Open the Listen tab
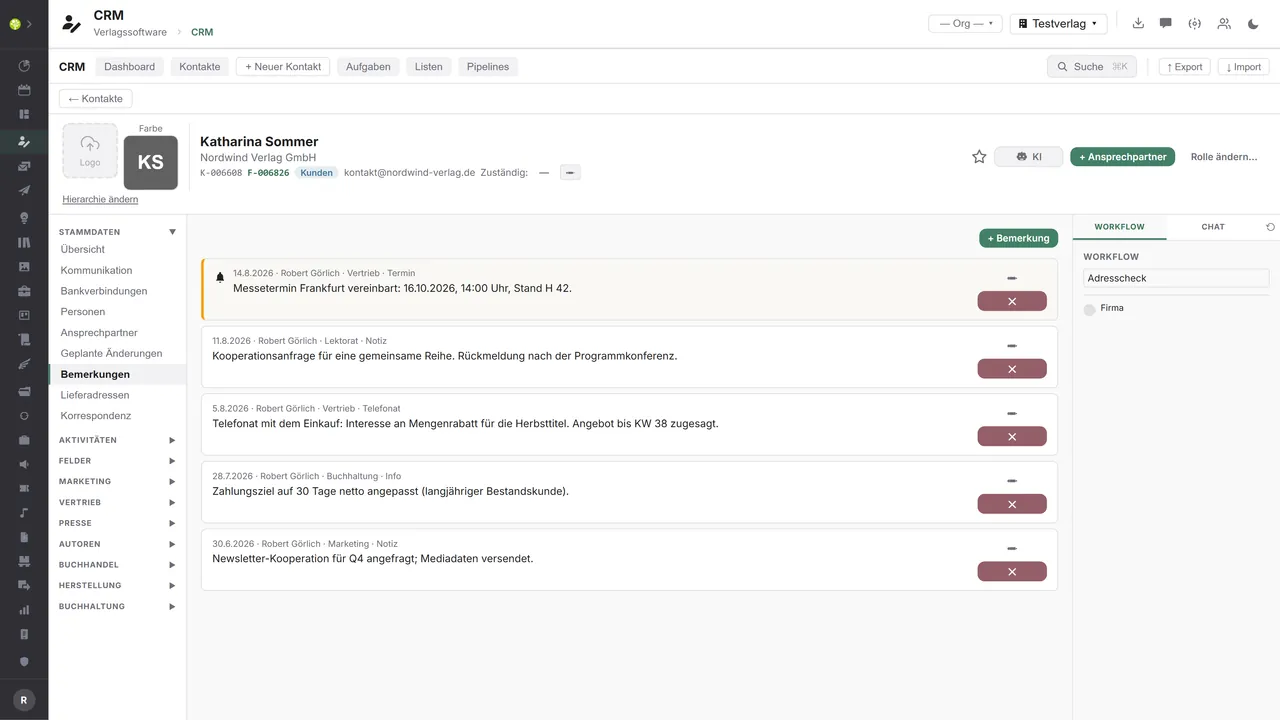Image resolution: width=1280 pixels, height=720 pixels. pyautogui.click(x=428, y=67)
